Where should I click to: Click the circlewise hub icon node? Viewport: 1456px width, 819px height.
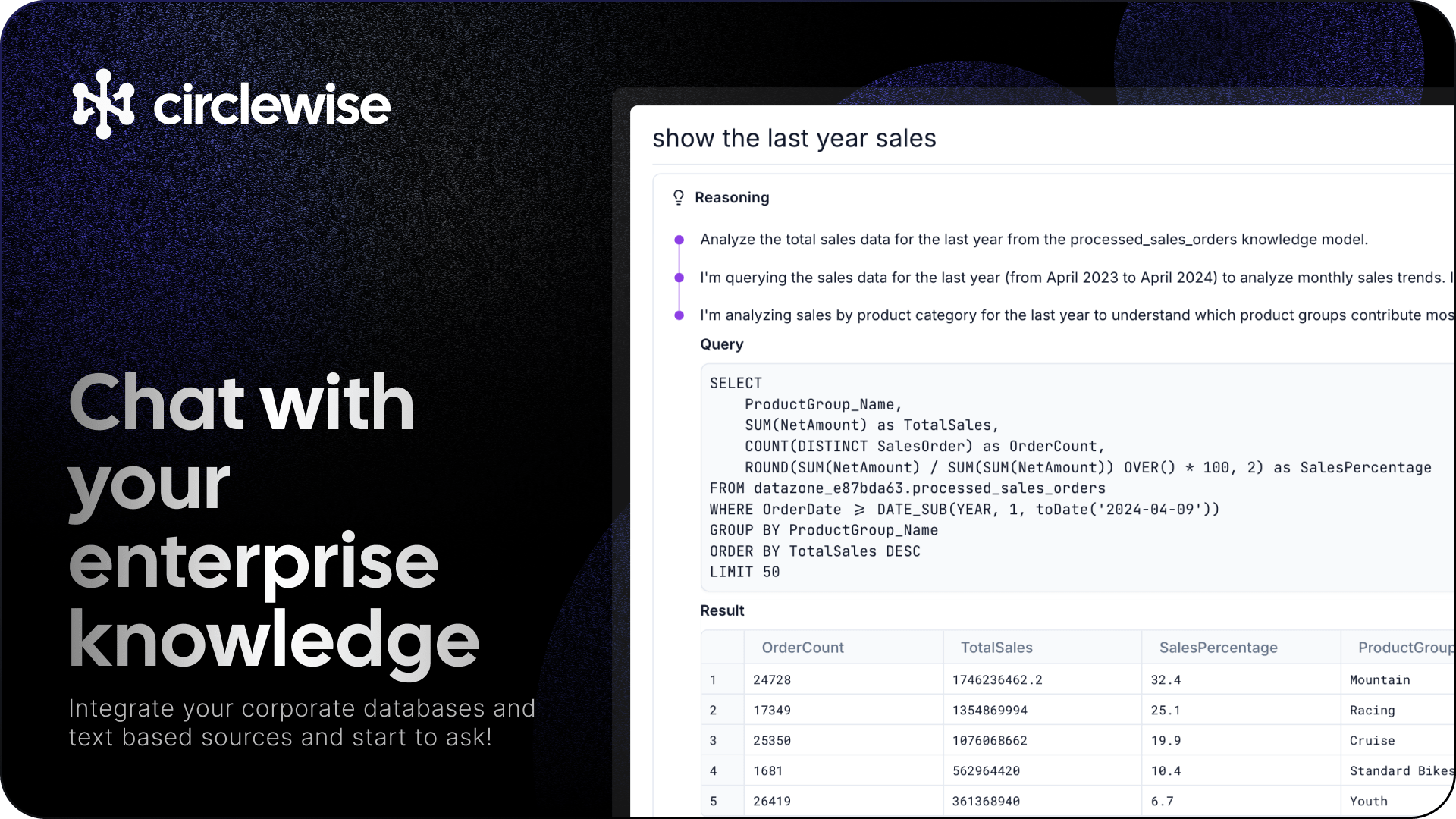pos(104,104)
